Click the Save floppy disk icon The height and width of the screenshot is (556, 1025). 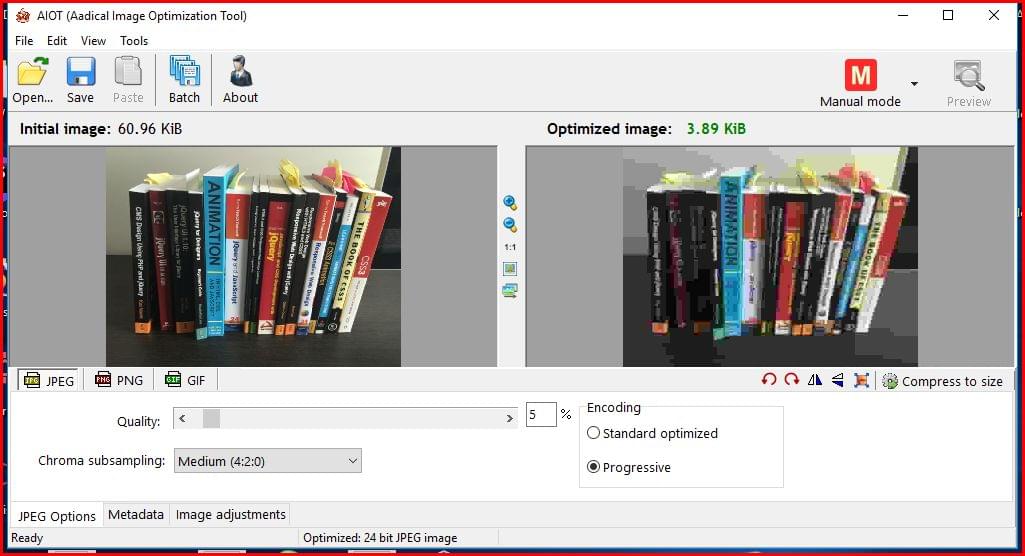coord(80,80)
